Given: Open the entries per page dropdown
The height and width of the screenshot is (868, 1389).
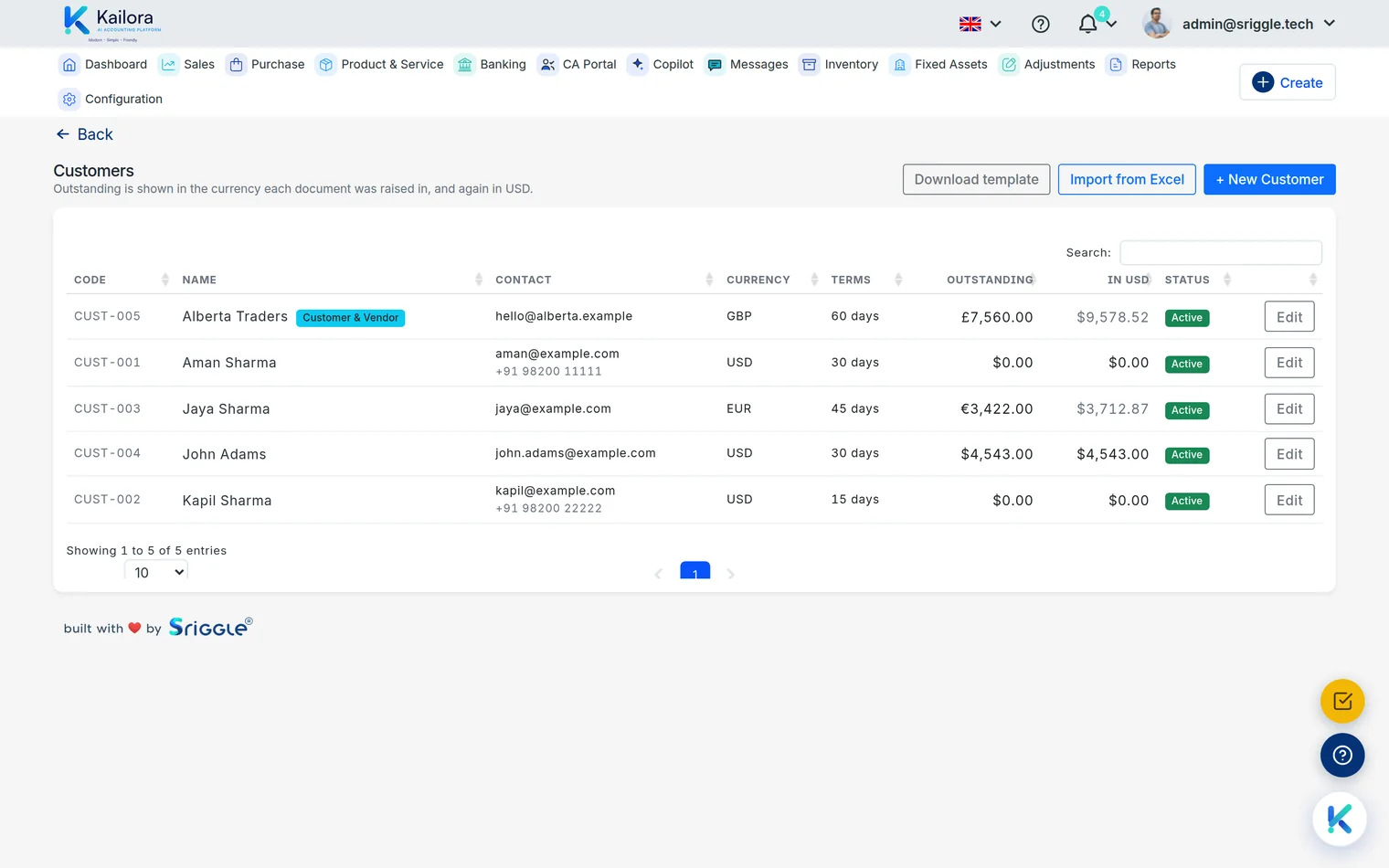Looking at the screenshot, I should [x=156, y=573].
